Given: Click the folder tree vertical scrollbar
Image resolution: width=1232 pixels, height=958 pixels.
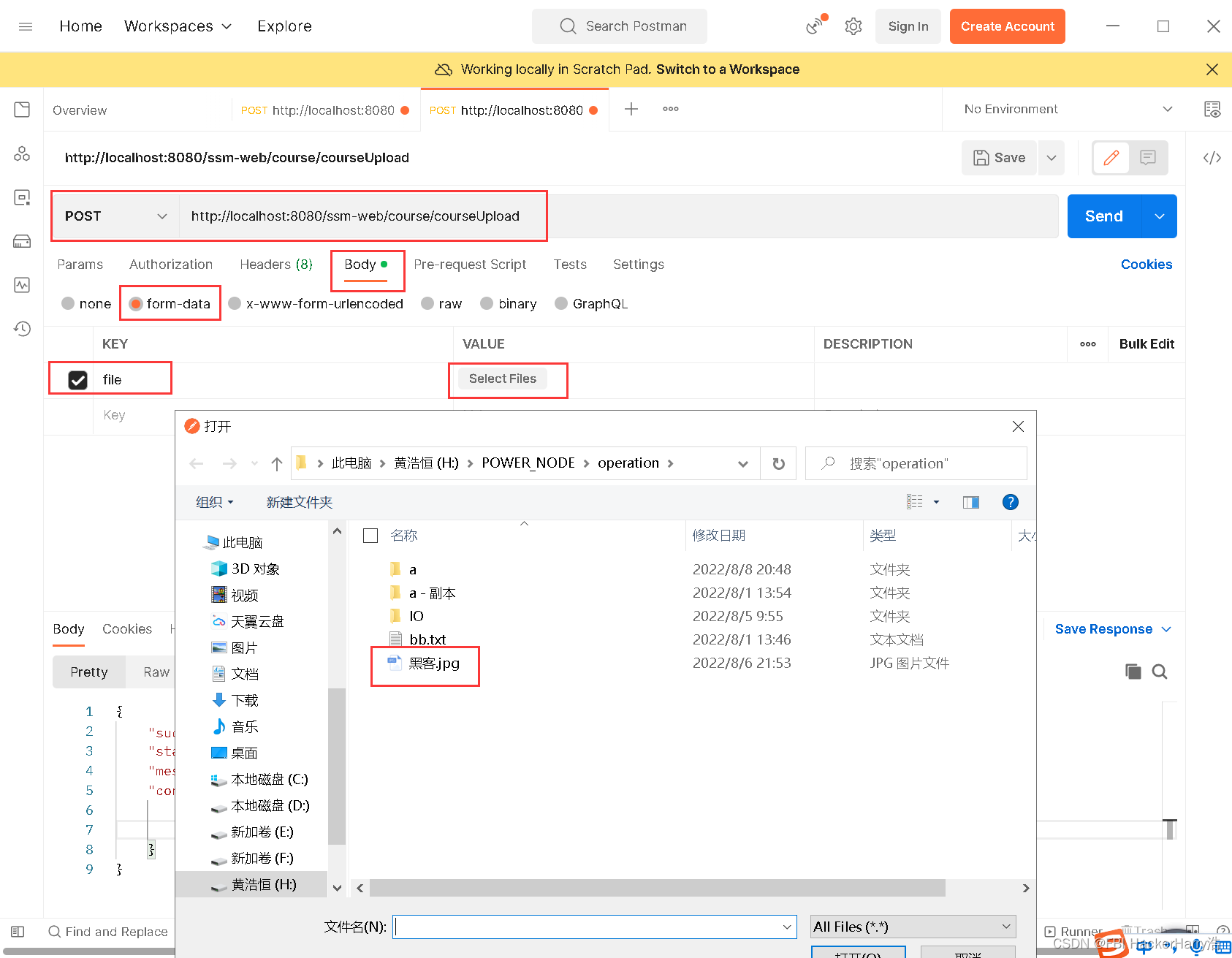Looking at the screenshot, I should [x=337, y=766].
